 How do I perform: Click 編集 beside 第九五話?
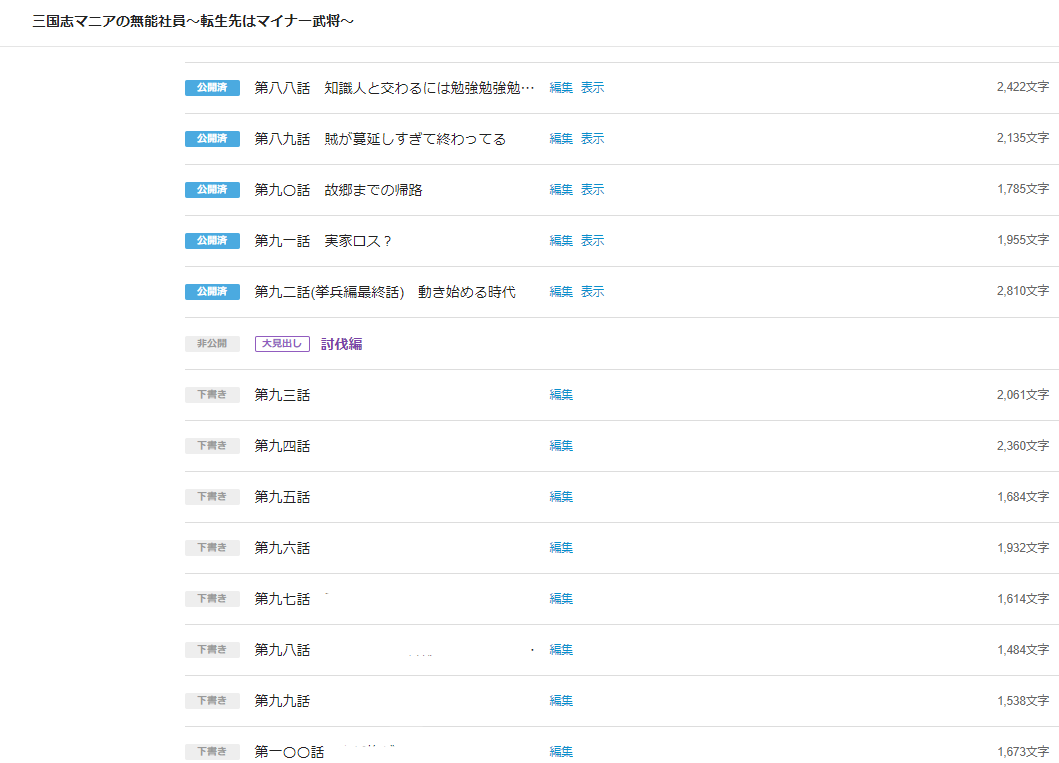(x=561, y=497)
